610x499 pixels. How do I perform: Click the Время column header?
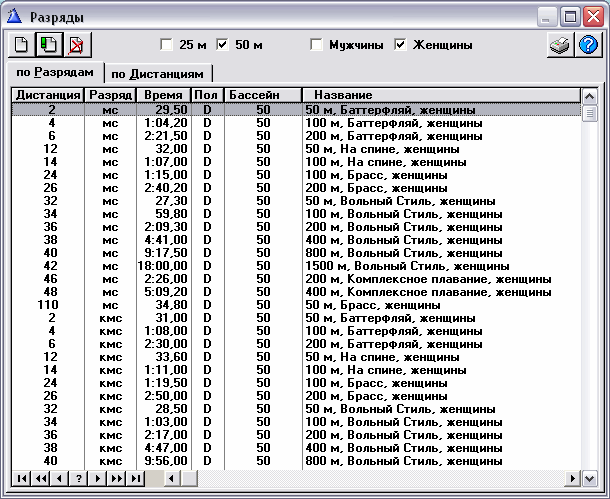(x=163, y=94)
